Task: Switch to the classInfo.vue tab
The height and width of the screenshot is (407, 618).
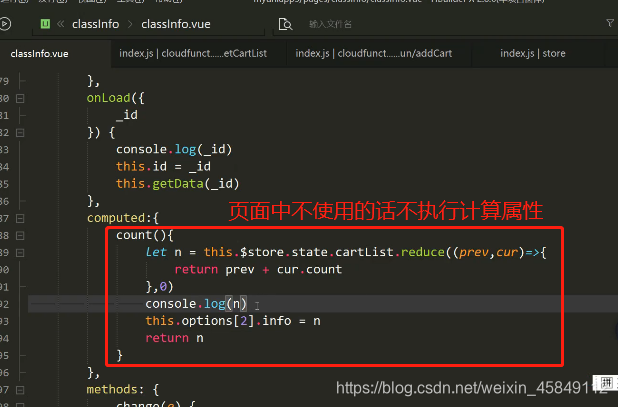Action: coord(39,54)
